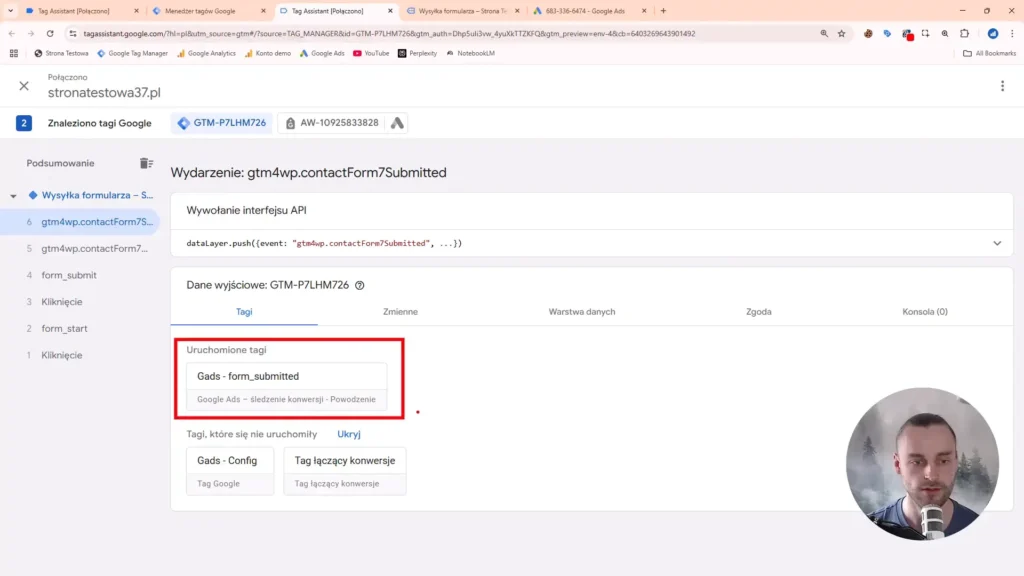The height and width of the screenshot is (576, 1024).
Task: Switch to the Konsola (0) tab
Action: coord(925,312)
